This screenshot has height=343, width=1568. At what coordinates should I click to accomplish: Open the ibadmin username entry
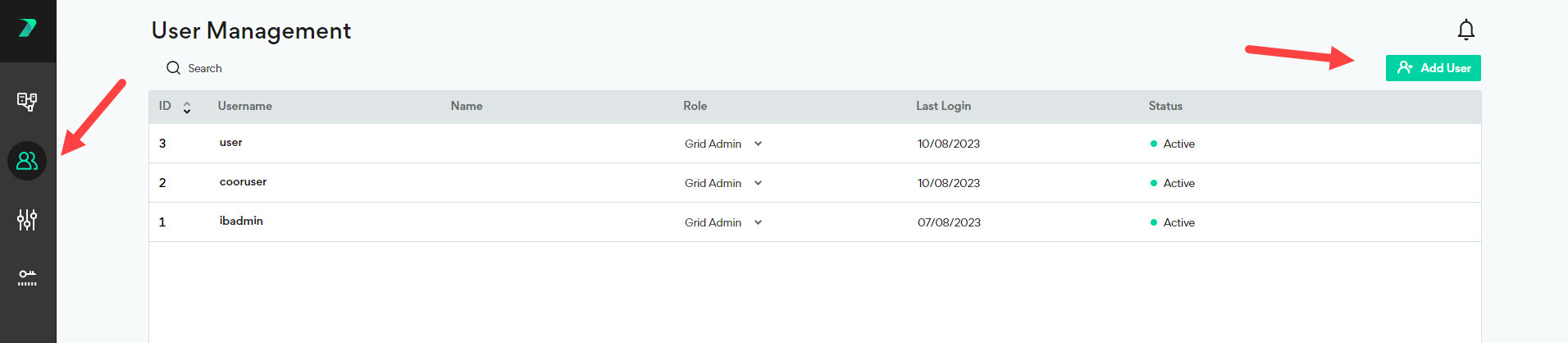pos(241,221)
